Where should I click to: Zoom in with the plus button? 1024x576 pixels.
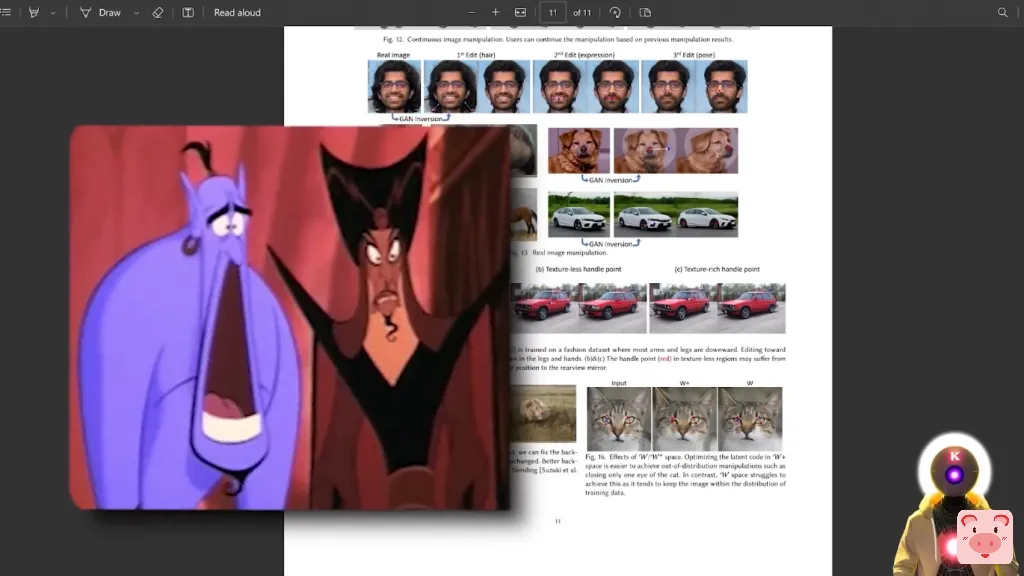496,12
